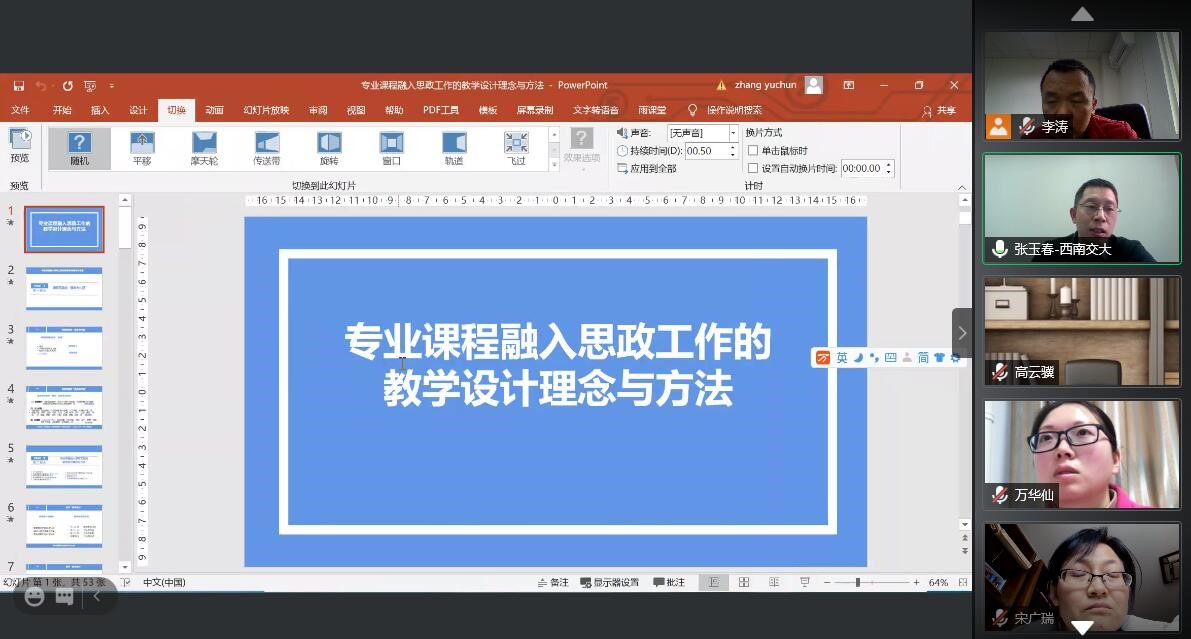
Task: Expand the side panel chevron arrow
Action: pos(962,333)
